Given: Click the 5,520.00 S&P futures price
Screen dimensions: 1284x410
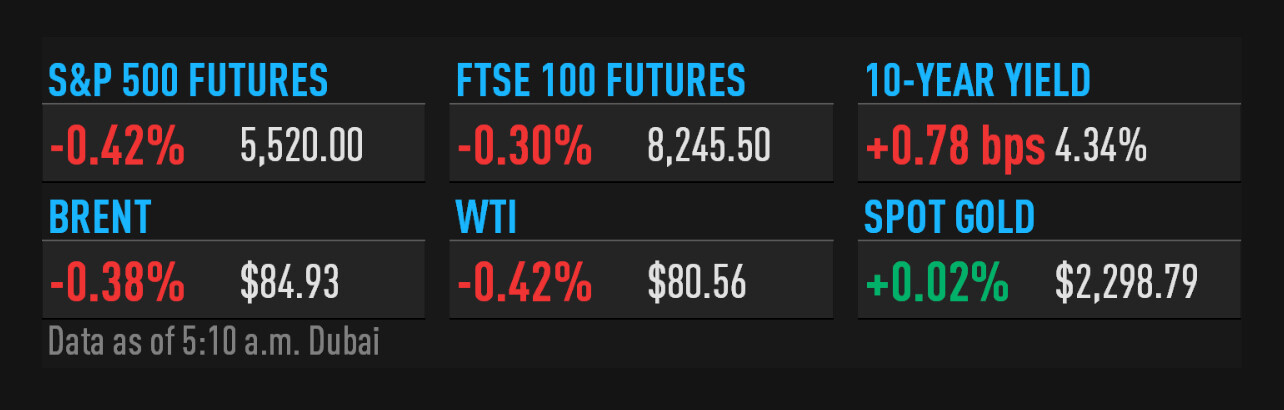Looking at the screenshot, I should pos(302,147).
